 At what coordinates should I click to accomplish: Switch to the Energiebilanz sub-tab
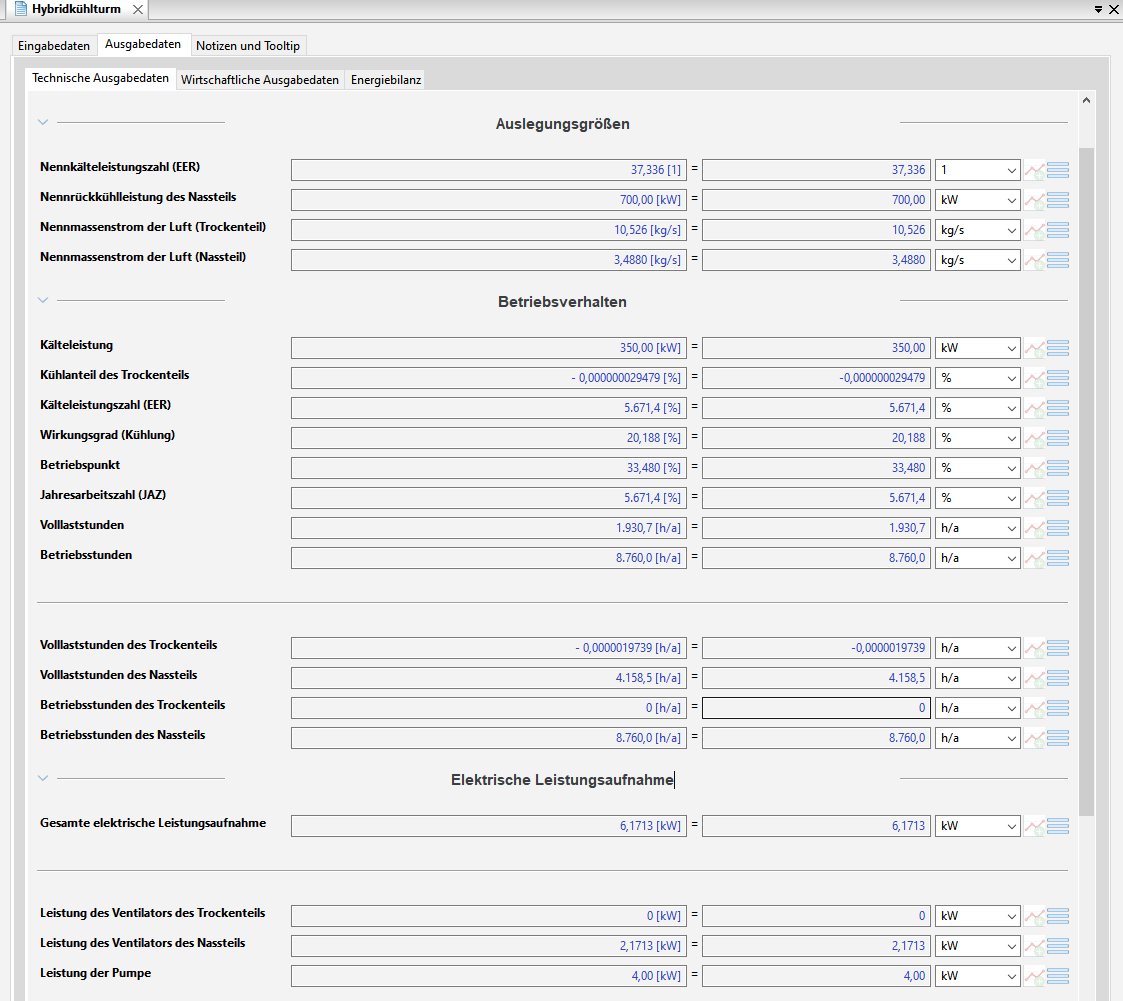pos(386,80)
